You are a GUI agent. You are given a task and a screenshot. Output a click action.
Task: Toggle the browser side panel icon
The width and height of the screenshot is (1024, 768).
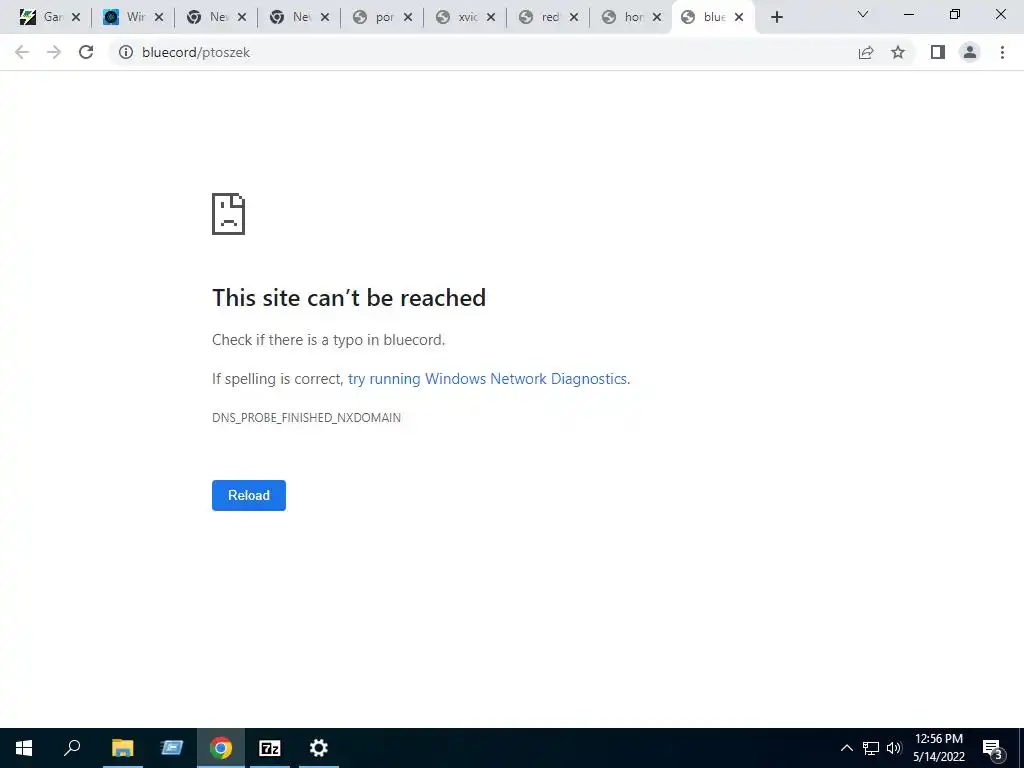[938, 52]
